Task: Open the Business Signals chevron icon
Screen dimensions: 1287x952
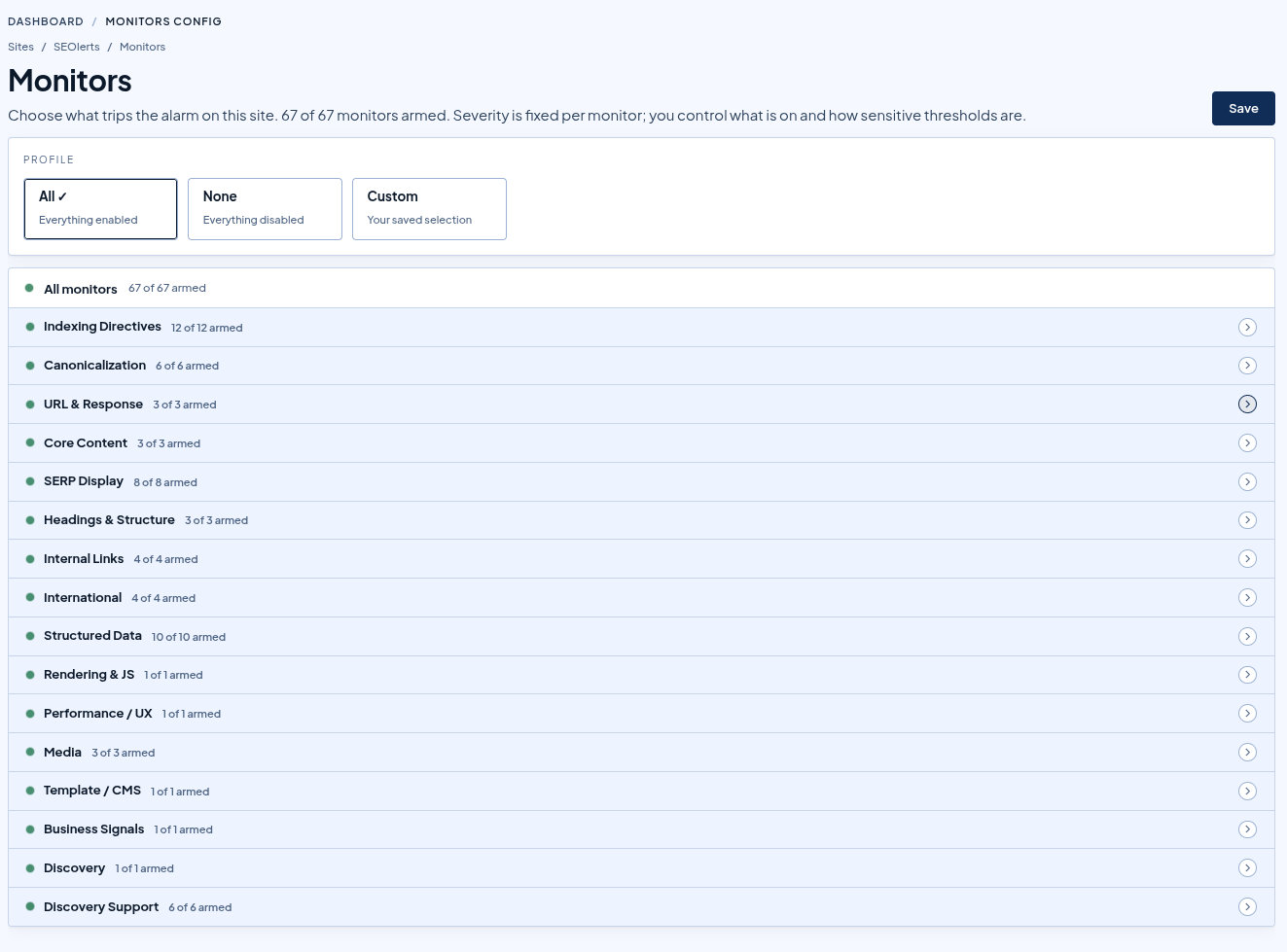Action: (x=1247, y=829)
